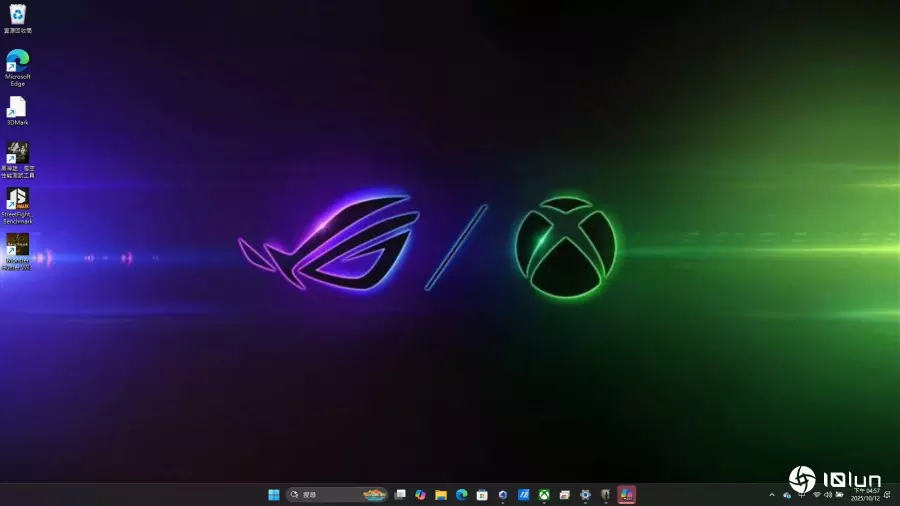Expand the hidden system tray icons chevron

[x=772, y=495]
